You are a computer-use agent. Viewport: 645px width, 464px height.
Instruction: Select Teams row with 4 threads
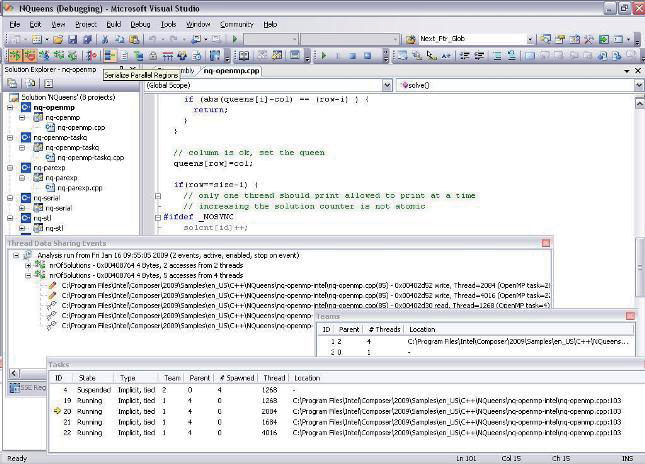pyautogui.click(x=476, y=341)
